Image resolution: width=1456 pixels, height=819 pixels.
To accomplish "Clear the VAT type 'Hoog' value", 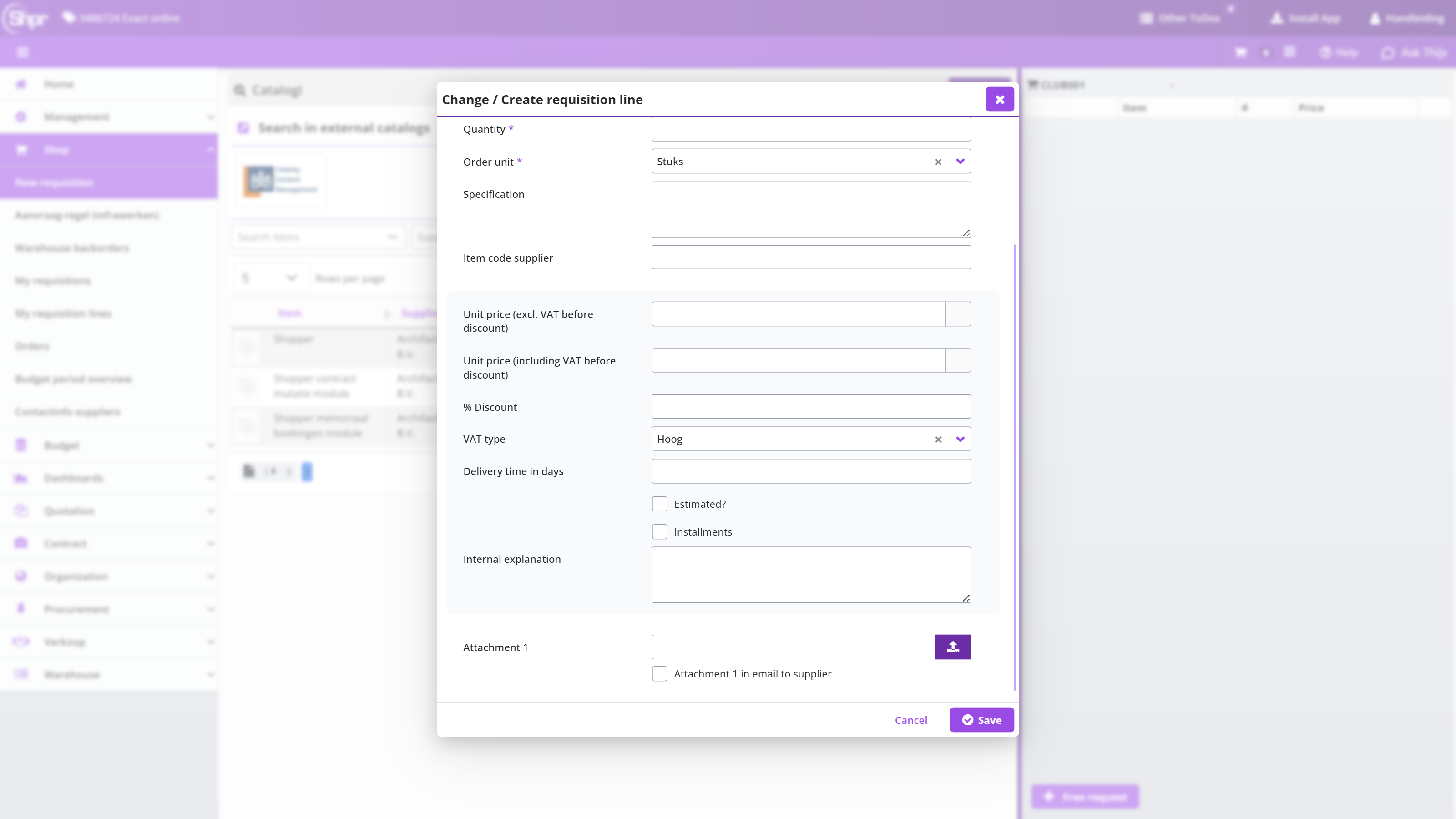I will tap(938, 439).
